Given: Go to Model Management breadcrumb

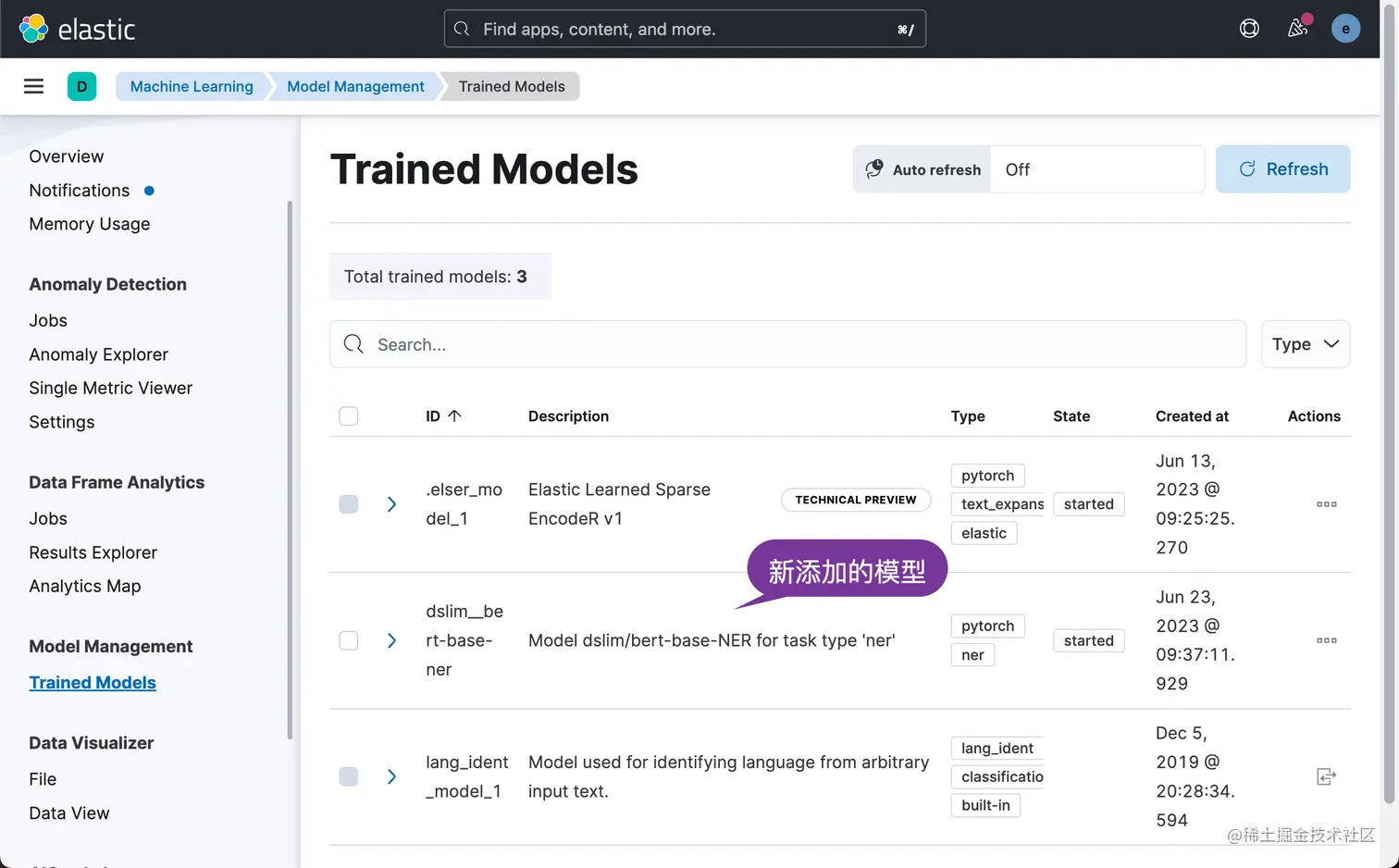Looking at the screenshot, I should 355,86.
